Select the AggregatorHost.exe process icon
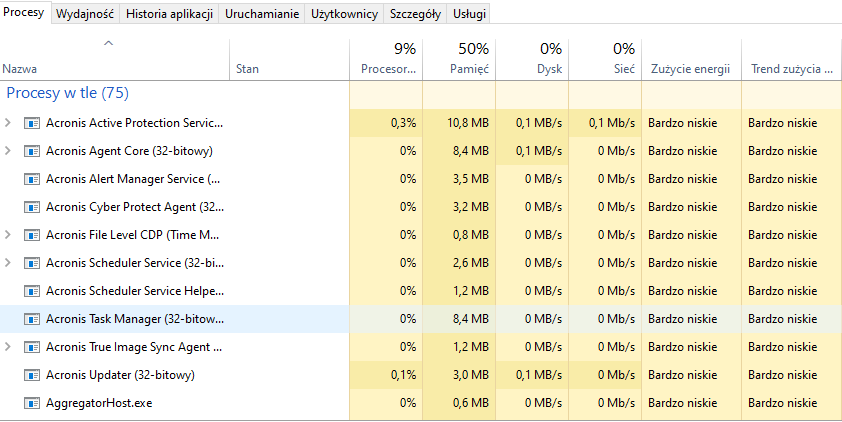 (32, 403)
